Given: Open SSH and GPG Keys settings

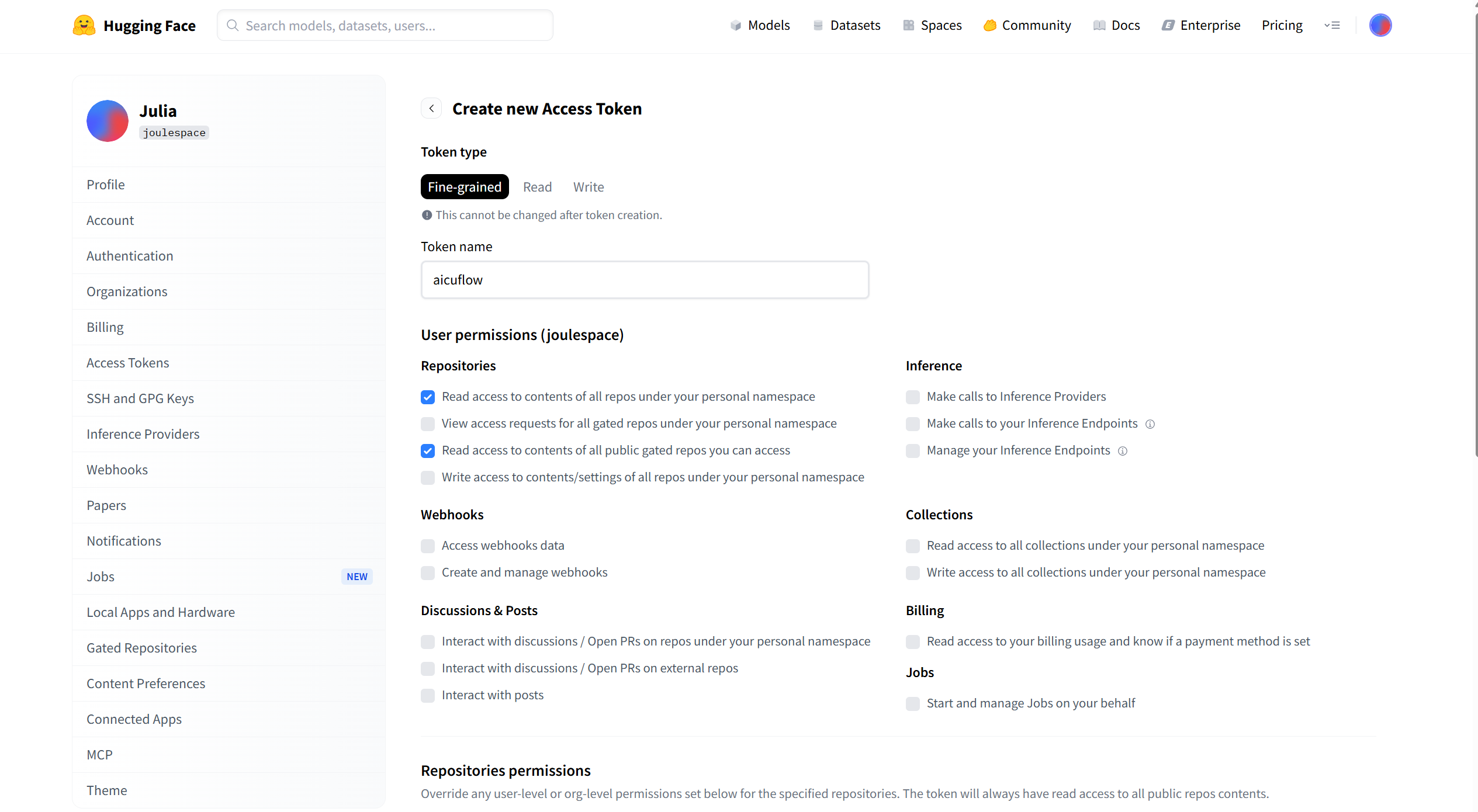Looking at the screenshot, I should click(140, 398).
